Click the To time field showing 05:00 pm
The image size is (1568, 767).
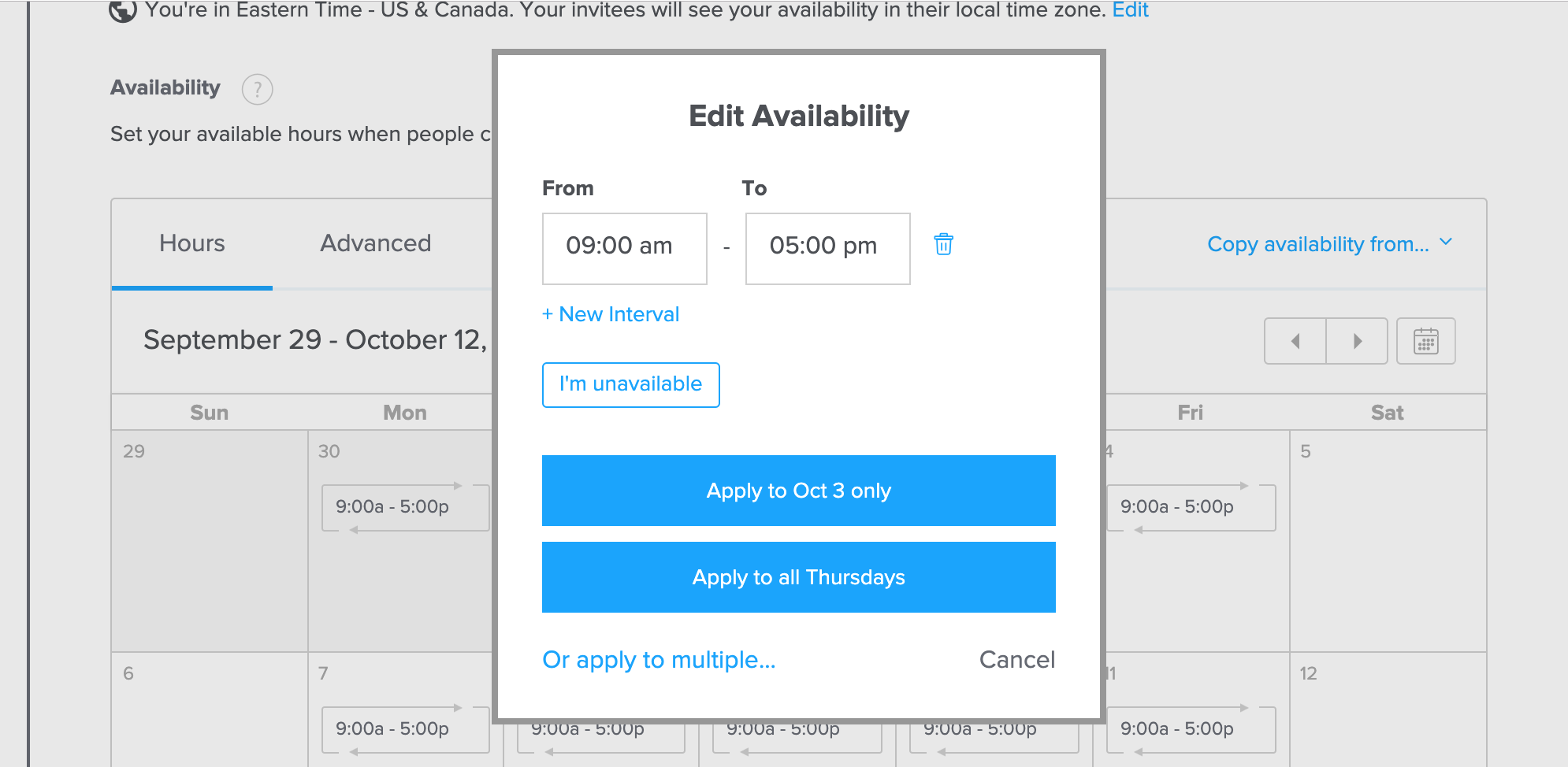point(827,248)
